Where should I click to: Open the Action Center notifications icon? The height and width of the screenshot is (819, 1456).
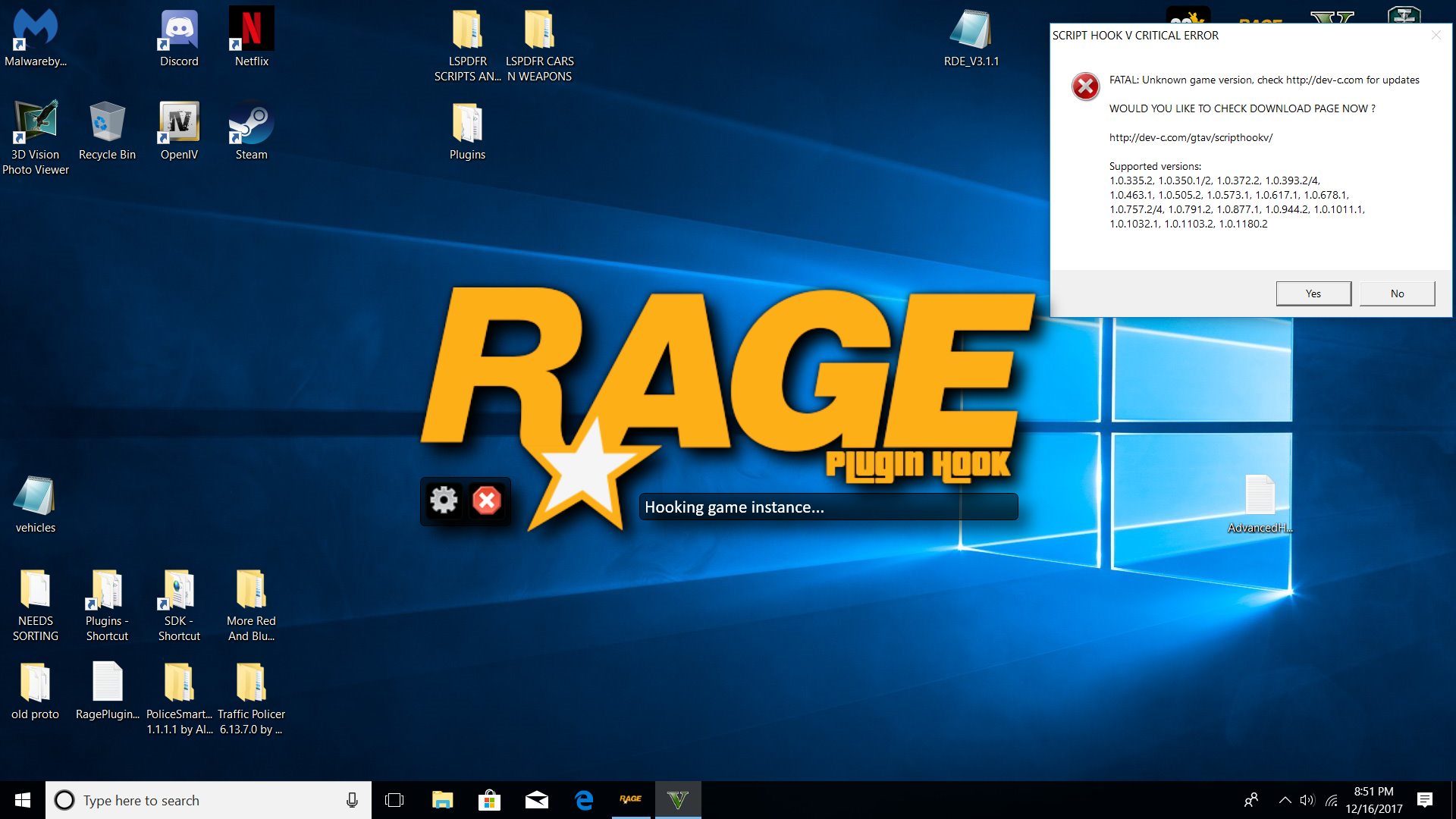pyautogui.click(x=1424, y=799)
